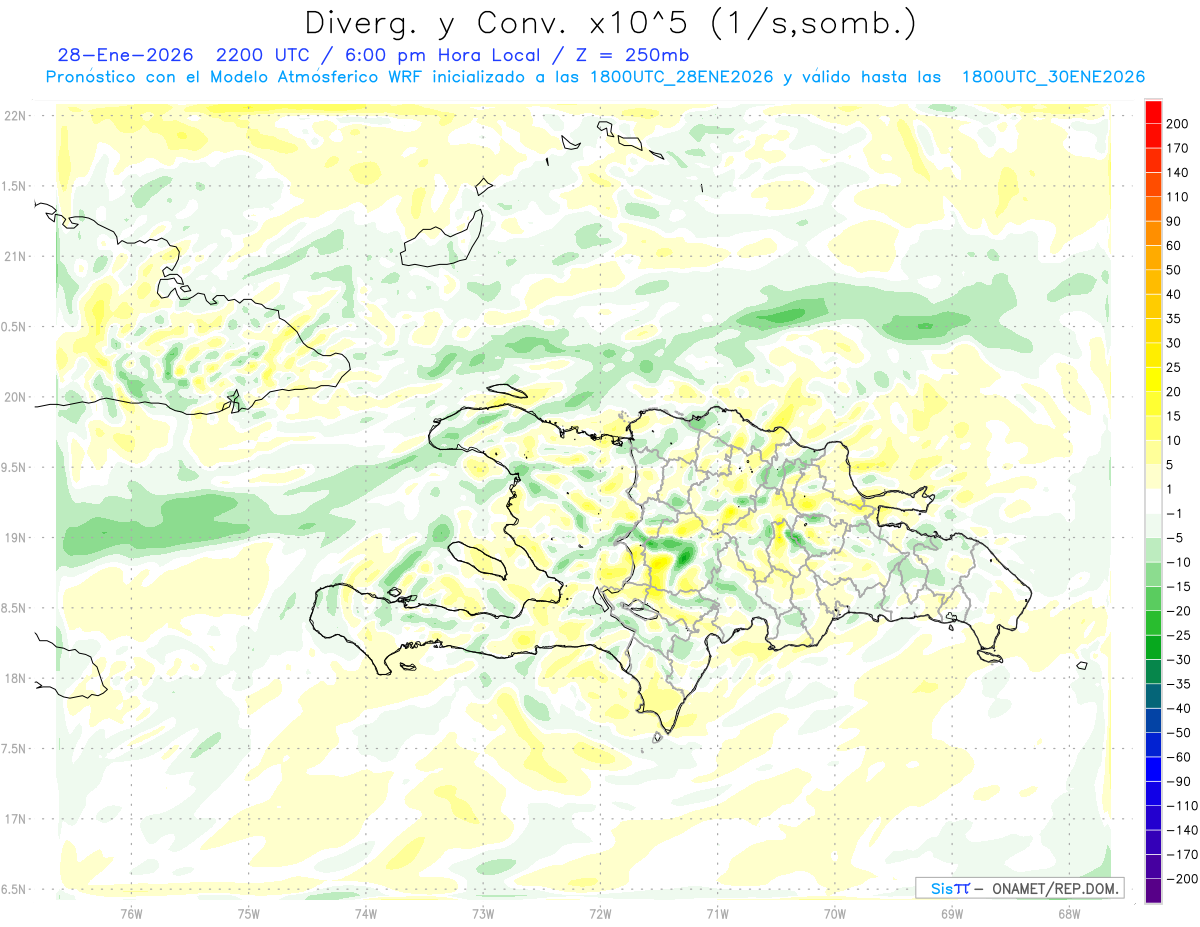Click the "74W" longitude label

coord(366,913)
